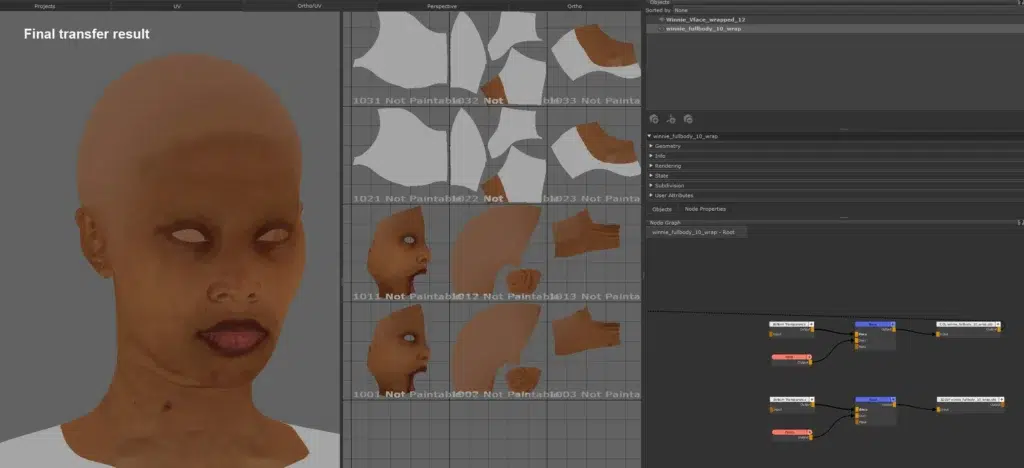Select the winnie_fullbody_10_wrap - Root graph tab
Image resolution: width=1024 pixels, height=468 pixels.
(697, 232)
